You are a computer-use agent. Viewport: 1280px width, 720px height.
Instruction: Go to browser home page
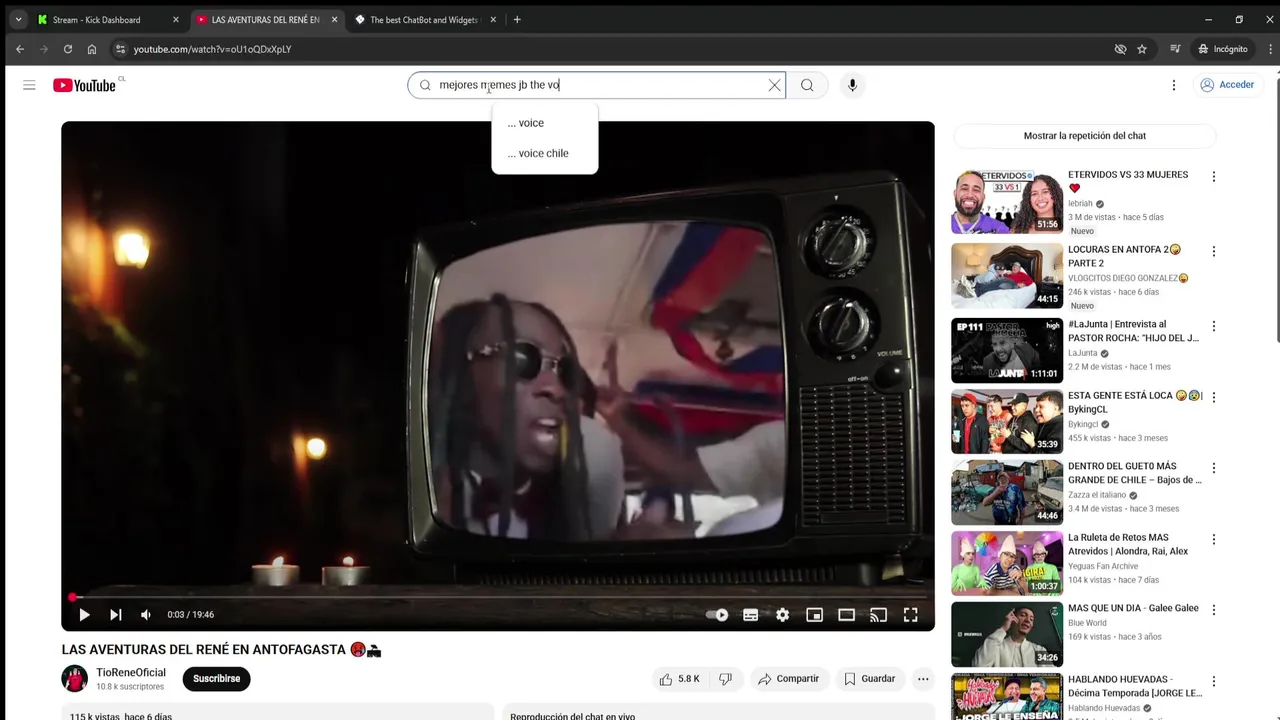tap(92, 49)
